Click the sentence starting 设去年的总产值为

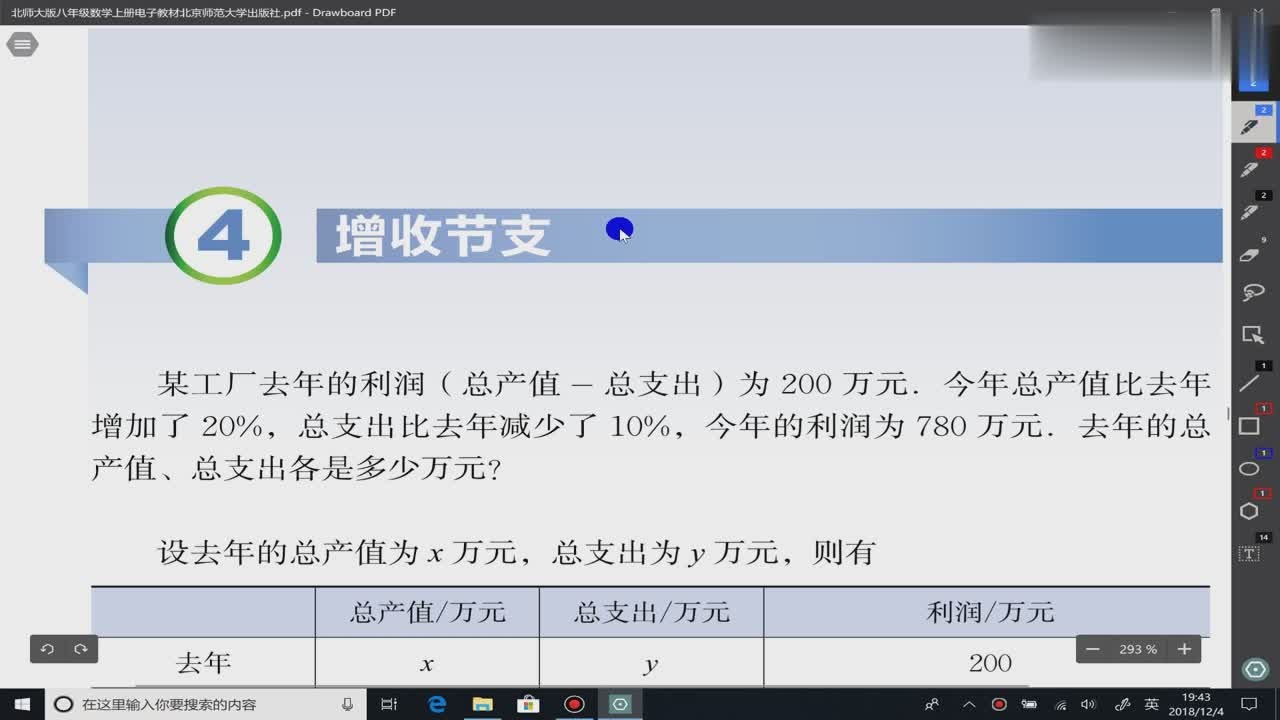pyautogui.click(x=517, y=553)
